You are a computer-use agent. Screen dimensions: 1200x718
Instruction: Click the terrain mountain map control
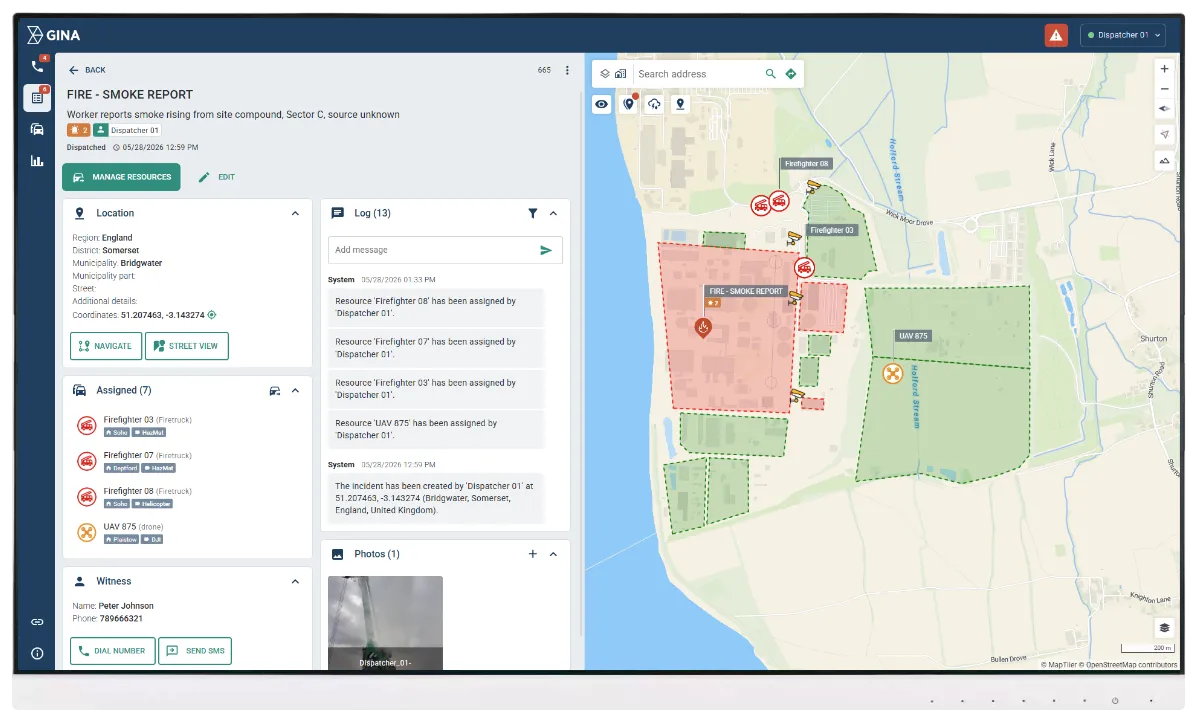(x=1164, y=160)
